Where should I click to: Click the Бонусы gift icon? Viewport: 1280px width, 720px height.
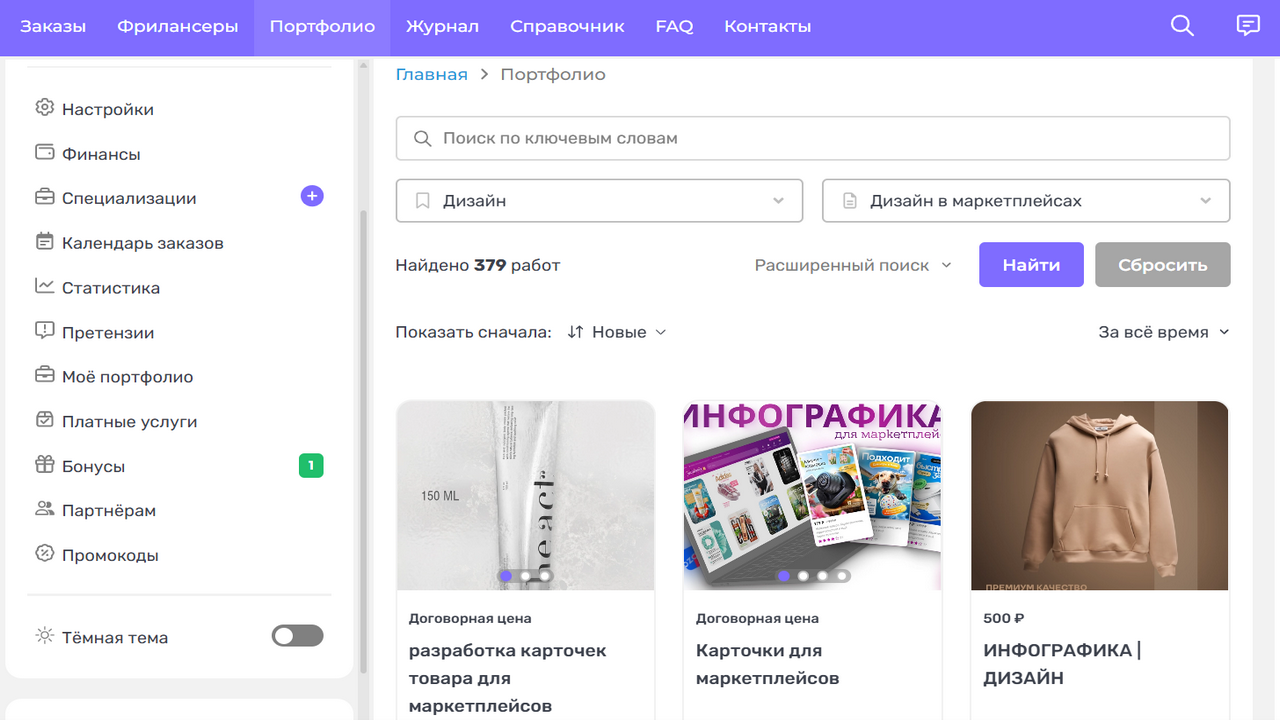(44, 465)
